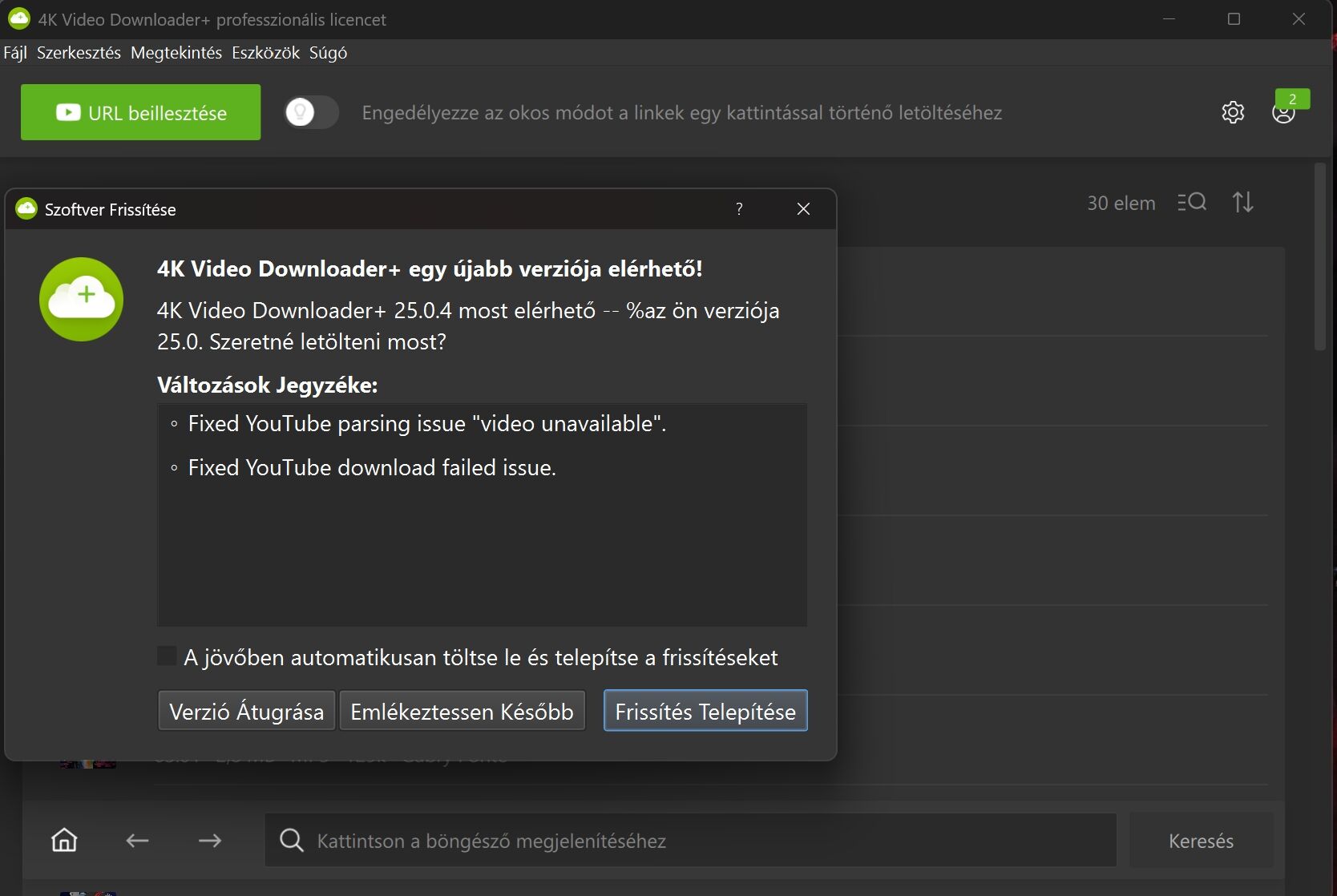The height and width of the screenshot is (896, 1337).
Task: Click 'Fixed YouTube parsing issue' changelog line
Action: pos(427,423)
